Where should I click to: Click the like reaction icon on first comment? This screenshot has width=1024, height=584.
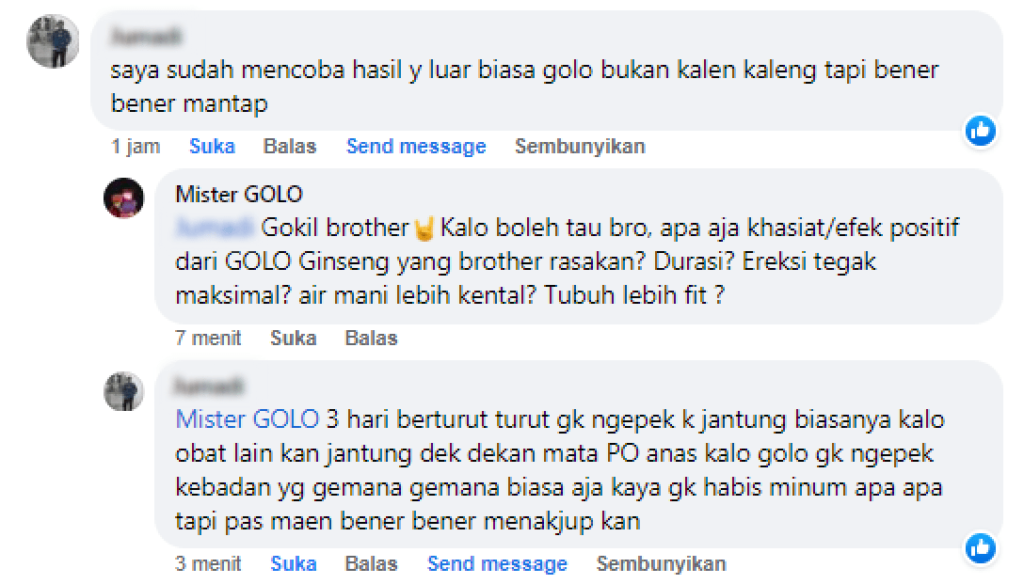pyautogui.click(x=980, y=131)
